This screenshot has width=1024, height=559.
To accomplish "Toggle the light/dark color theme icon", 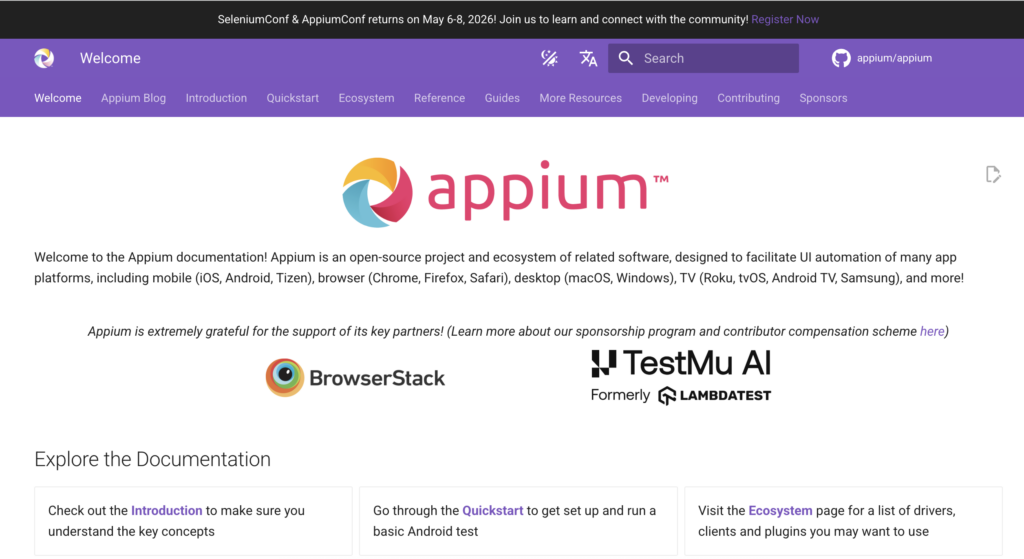I will (x=549, y=58).
